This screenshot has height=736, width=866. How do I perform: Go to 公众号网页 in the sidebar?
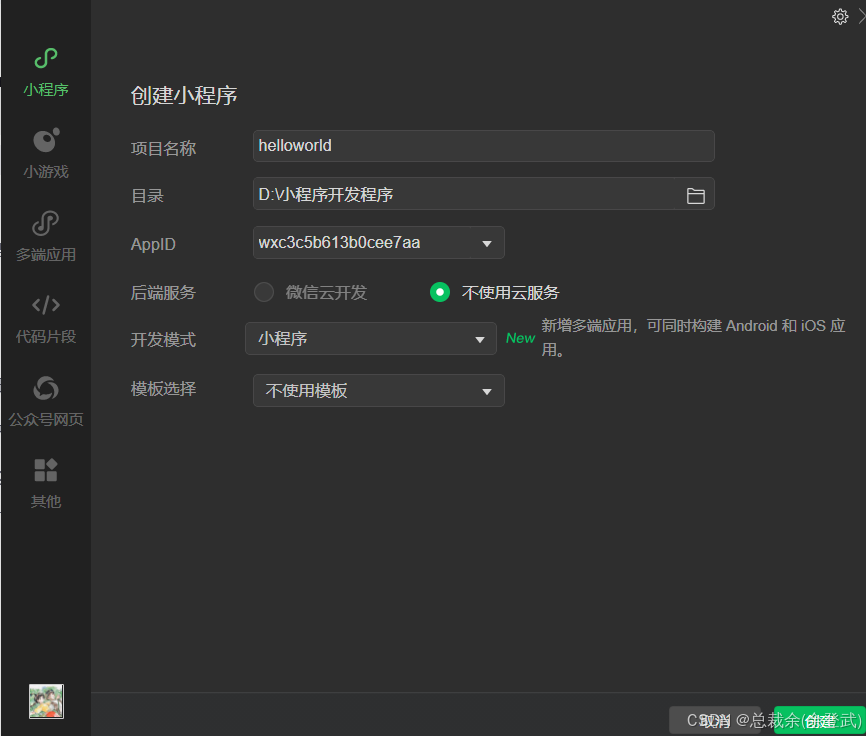point(46,401)
